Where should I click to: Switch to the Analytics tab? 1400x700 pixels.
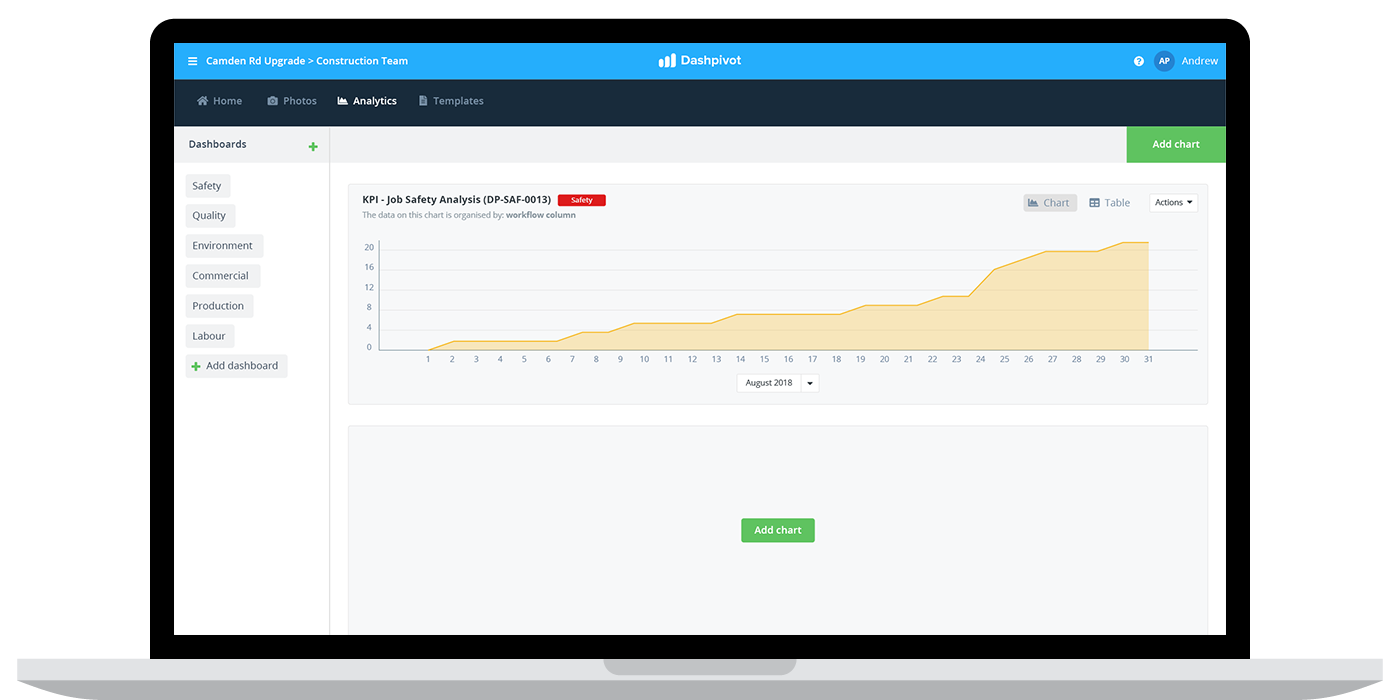coord(367,101)
